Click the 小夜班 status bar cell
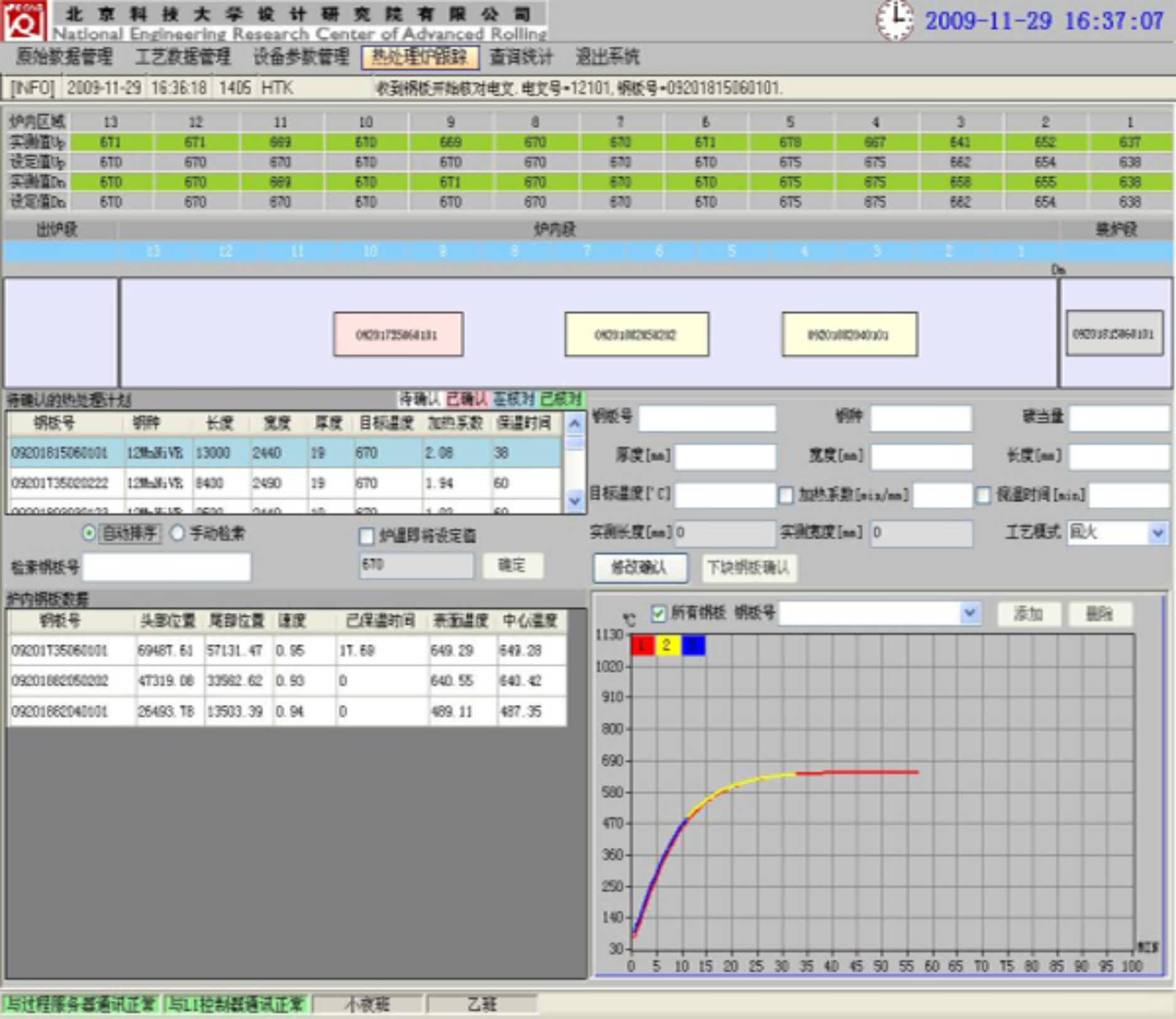The height and width of the screenshot is (1019, 1176). [368, 1005]
